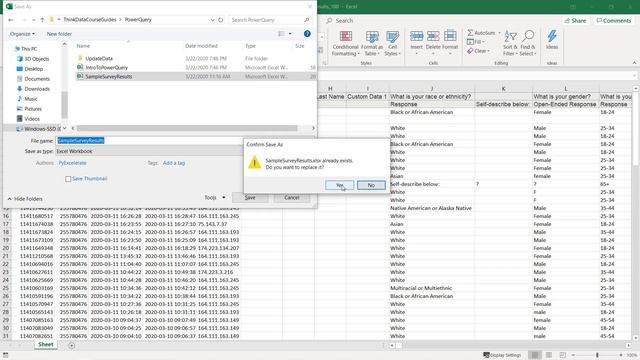Screen dimensions: 640x360
Task: Open 3D Objects in navigation pane
Action: click(36, 59)
